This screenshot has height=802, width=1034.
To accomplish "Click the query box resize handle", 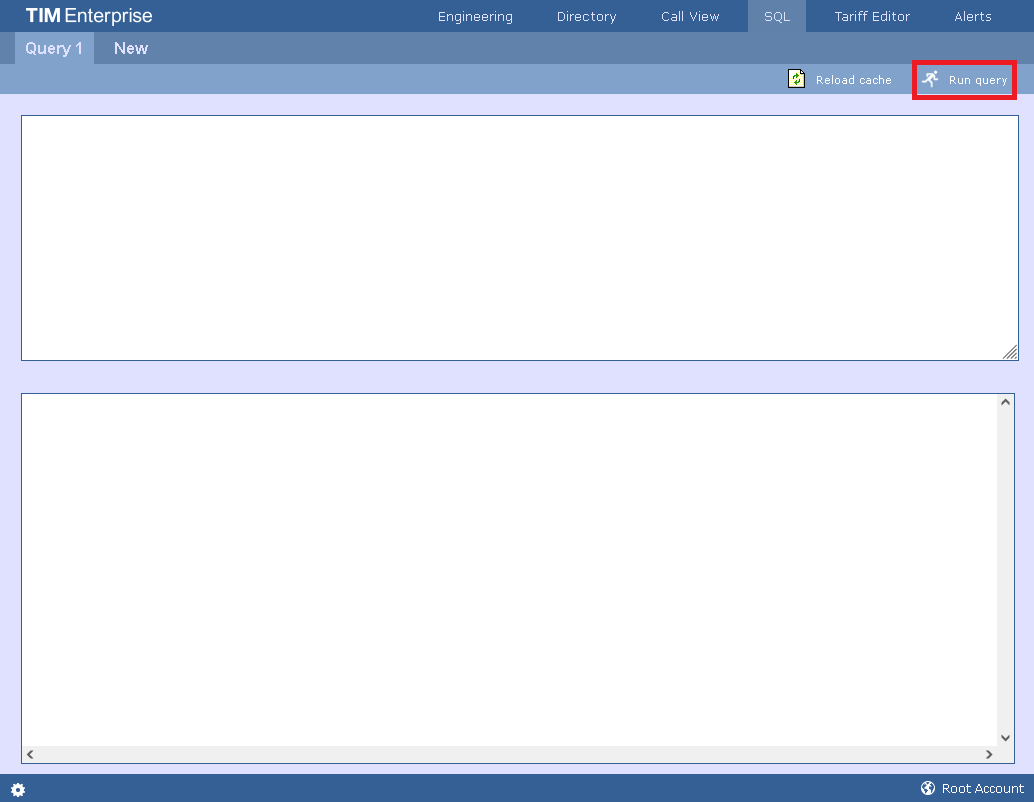I will coord(1010,353).
